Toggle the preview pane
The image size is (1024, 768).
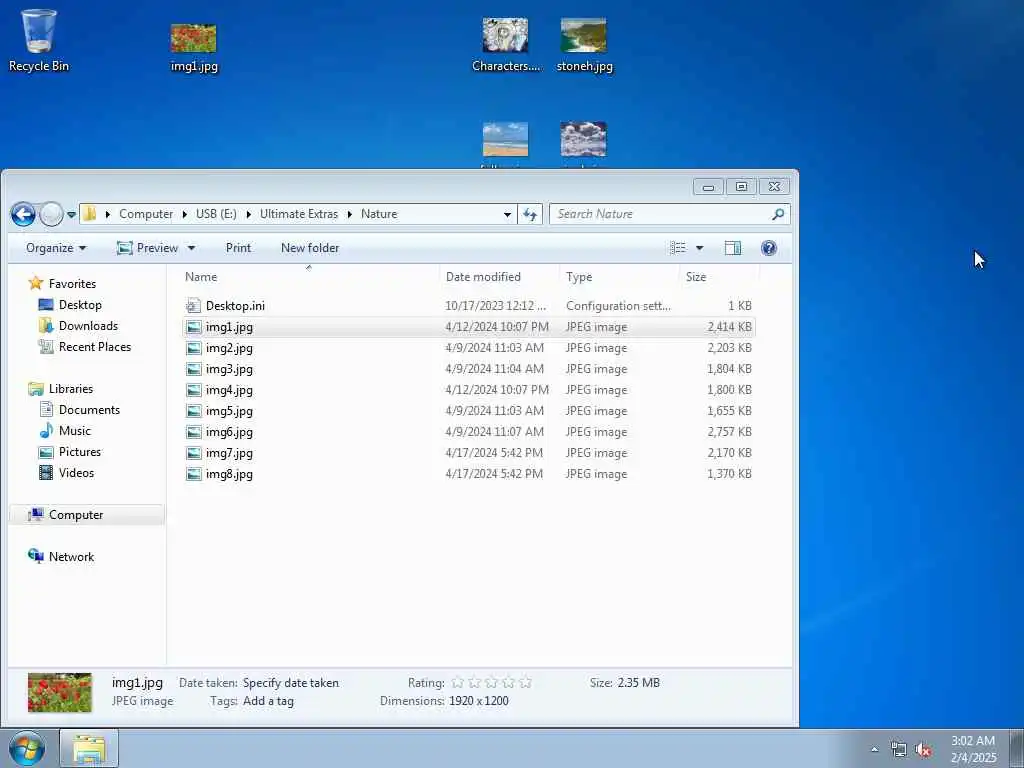(733, 248)
